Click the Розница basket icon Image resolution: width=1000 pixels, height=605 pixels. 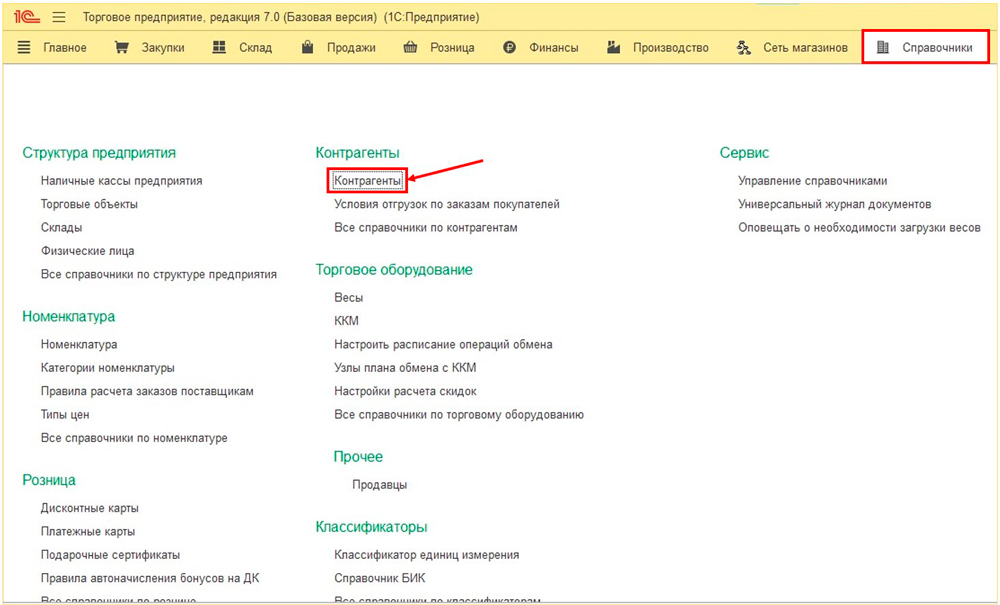click(410, 47)
